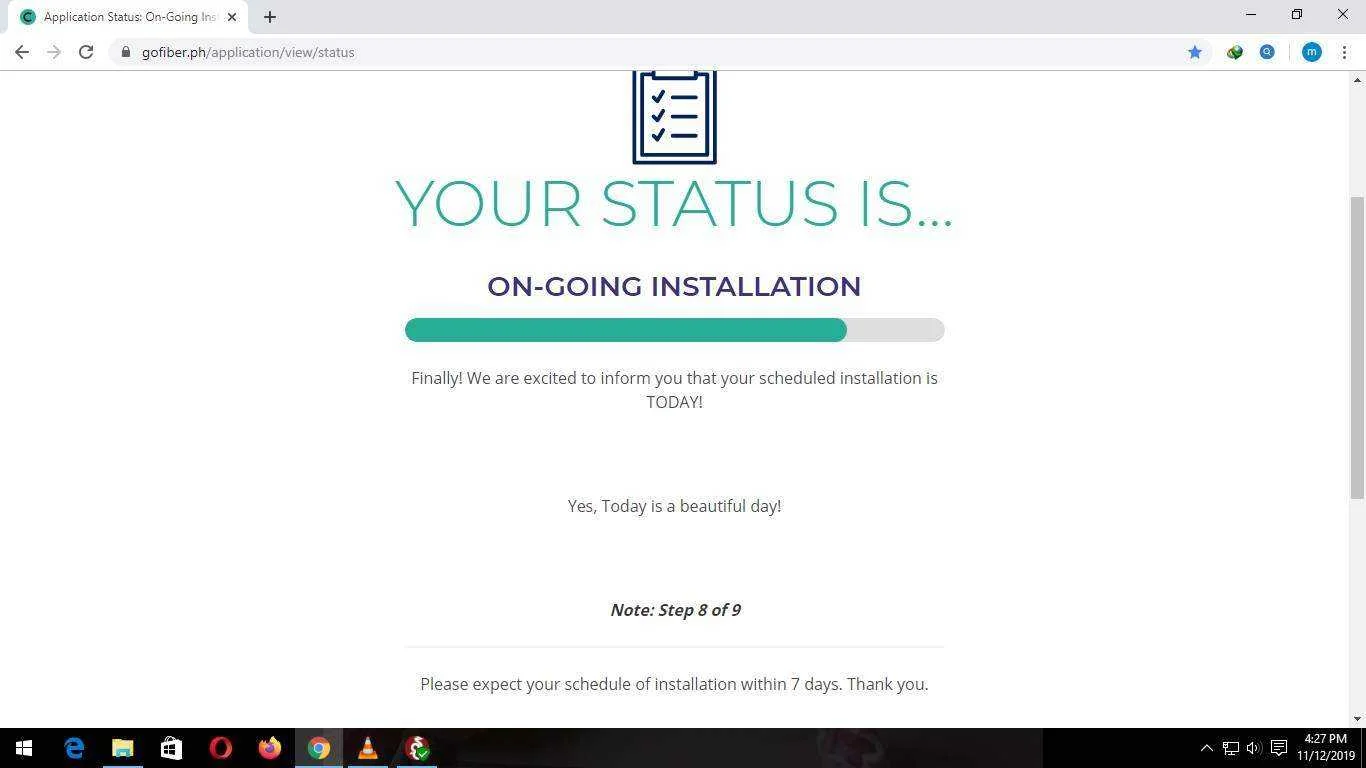The image size is (1366, 768).
Task: View site info via padlock icon
Action: pyautogui.click(x=126, y=52)
